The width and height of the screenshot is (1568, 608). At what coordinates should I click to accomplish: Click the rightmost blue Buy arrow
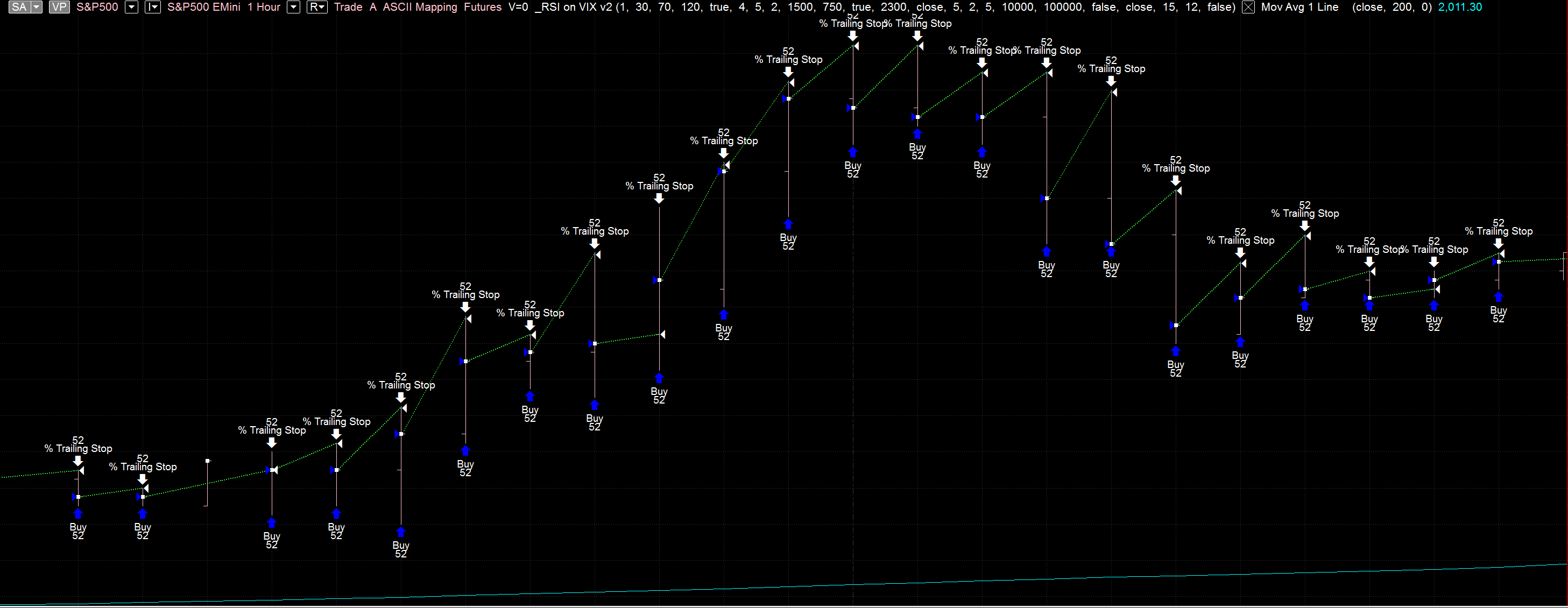point(1499,297)
